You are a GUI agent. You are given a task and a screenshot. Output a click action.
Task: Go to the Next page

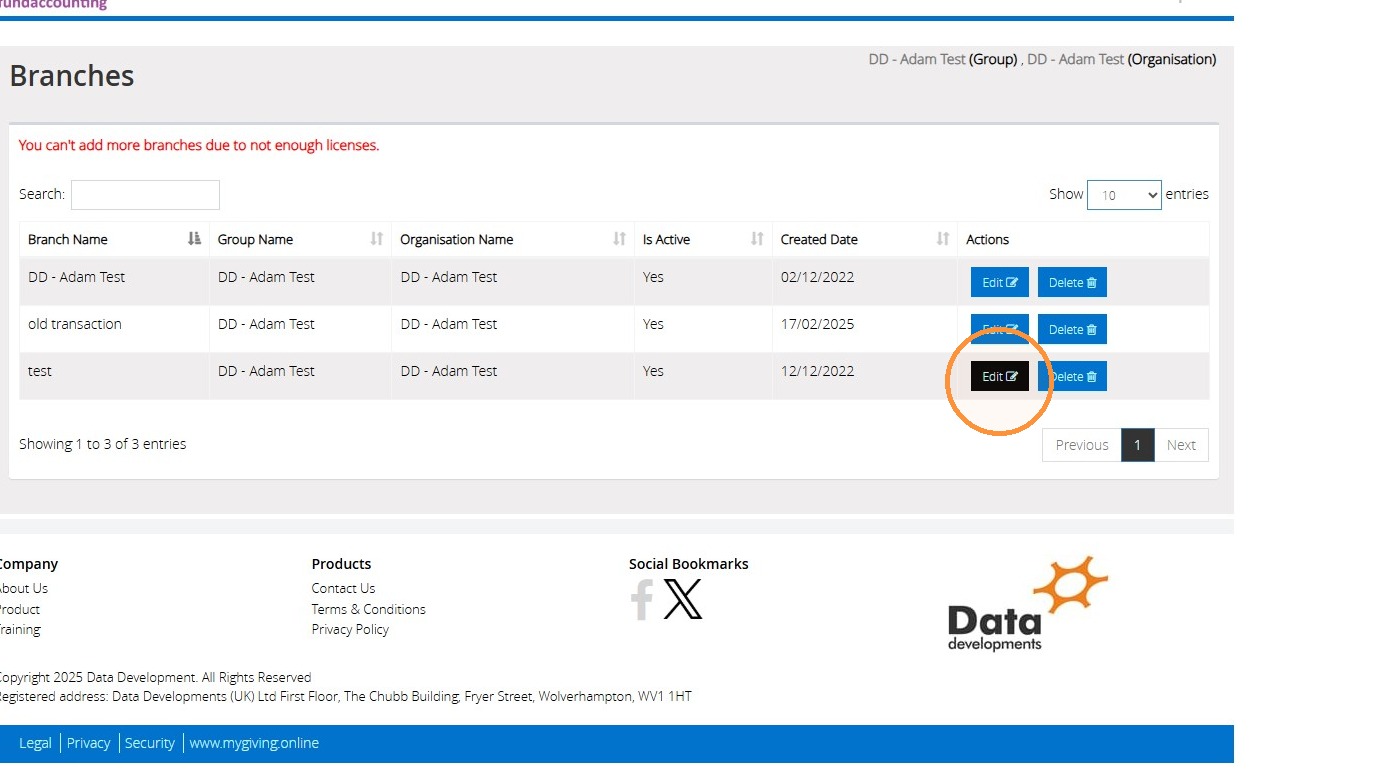click(x=1181, y=445)
